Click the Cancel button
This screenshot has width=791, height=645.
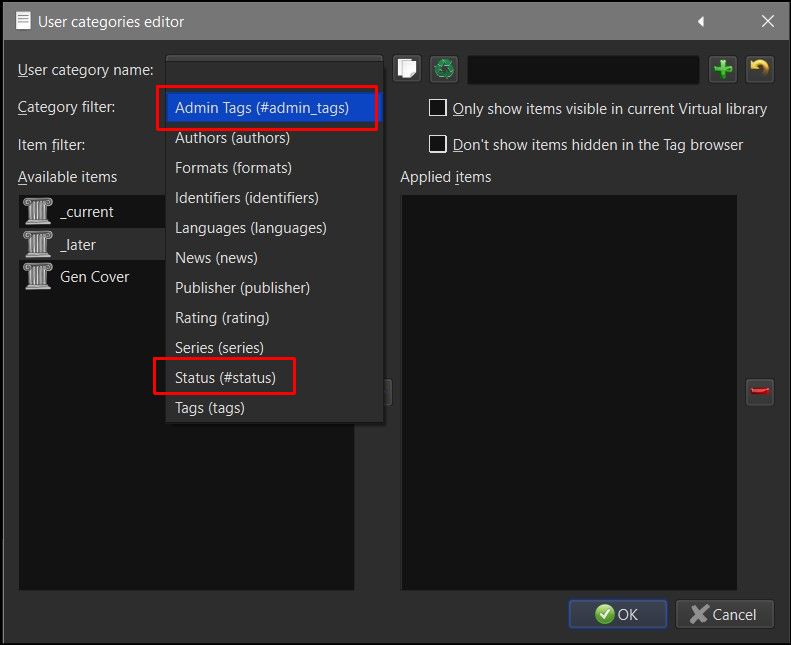pyautogui.click(x=724, y=614)
